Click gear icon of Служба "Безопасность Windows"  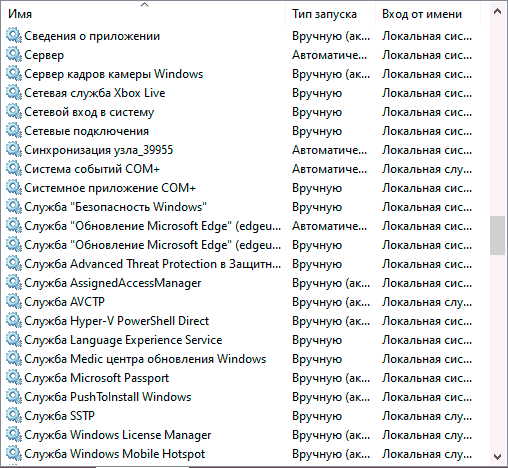click(x=14, y=207)
